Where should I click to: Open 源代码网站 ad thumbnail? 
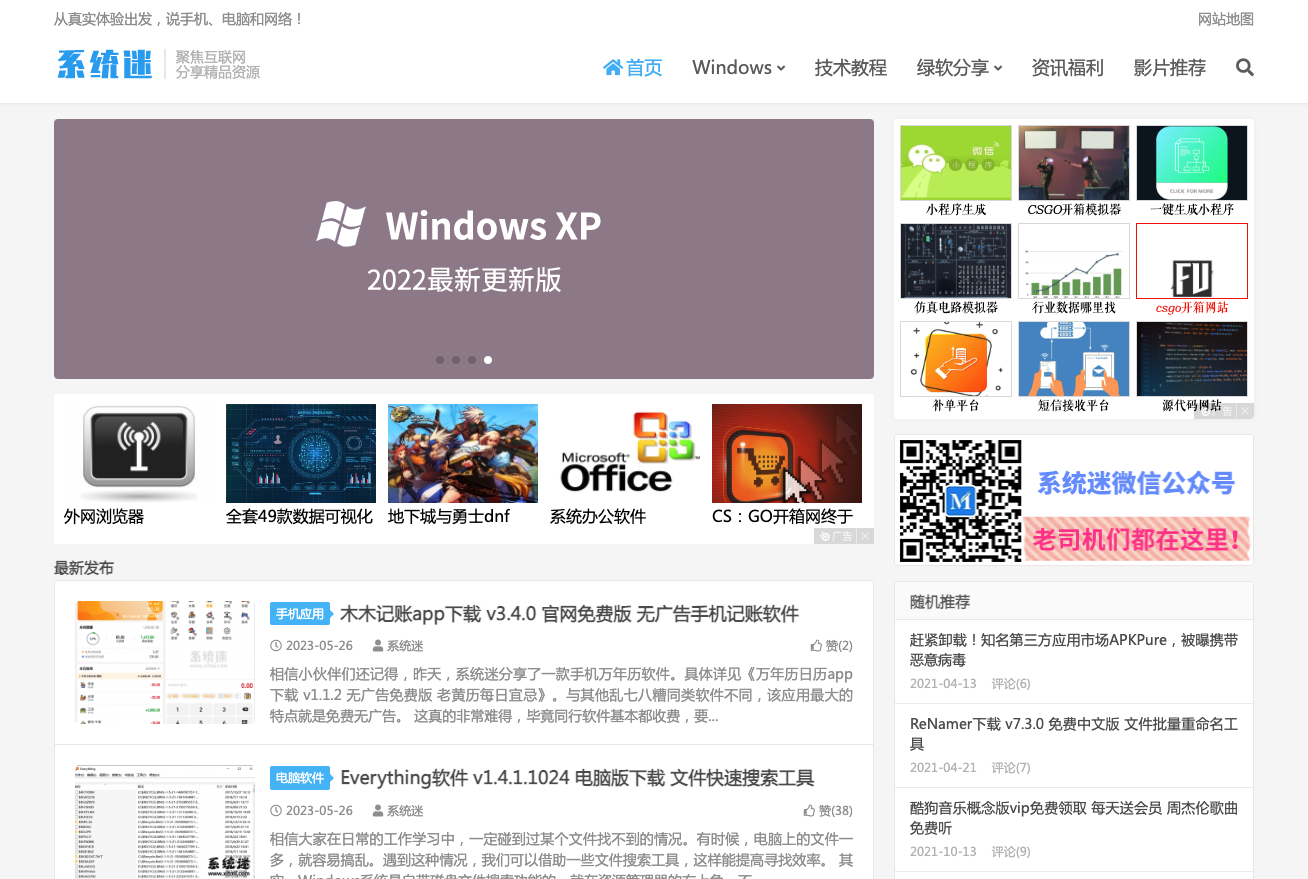(1192, 359)
